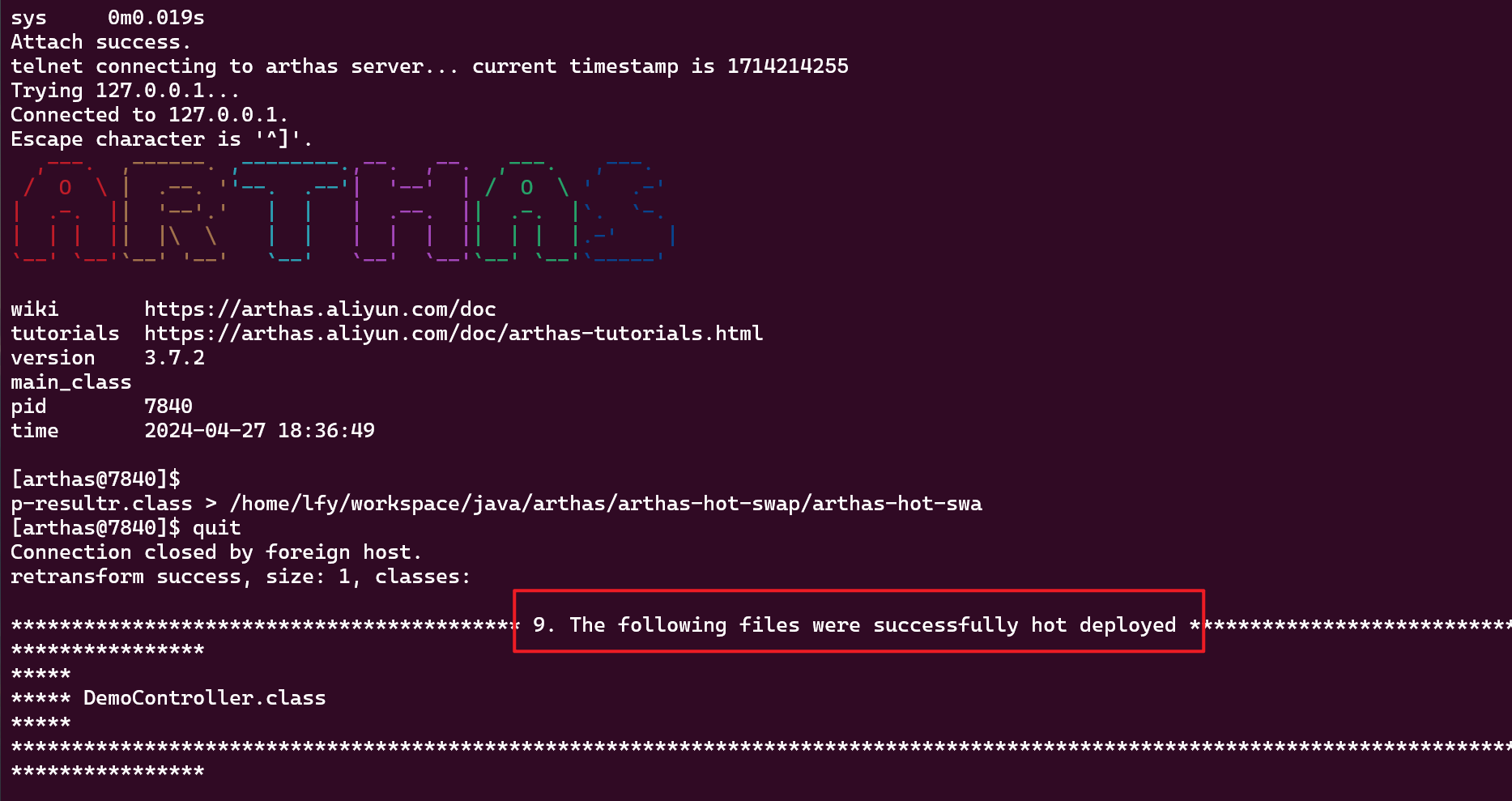1512x801 pixels.
Task: Click the pid value 7840
Action: pos(168,407)
